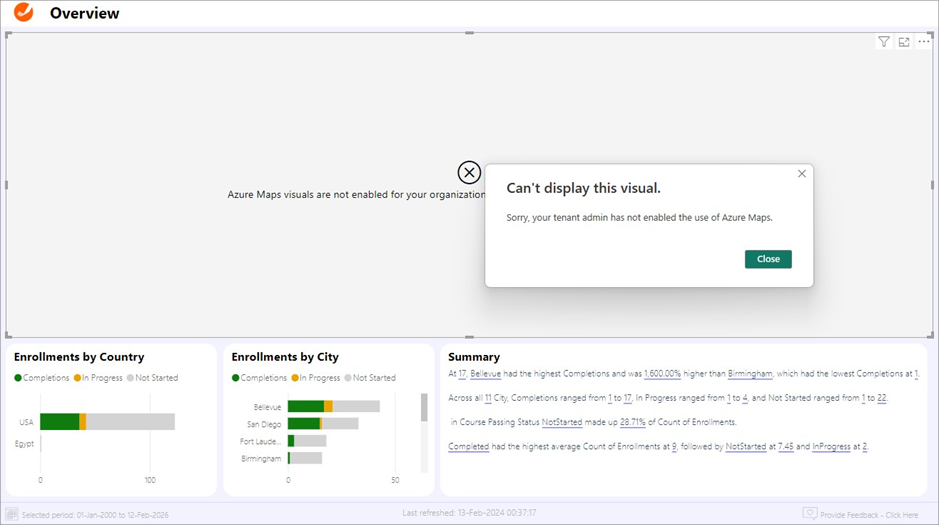Select the green Completions bar for USA
This screenshot has height=525, width=939.
click(60, 422)
